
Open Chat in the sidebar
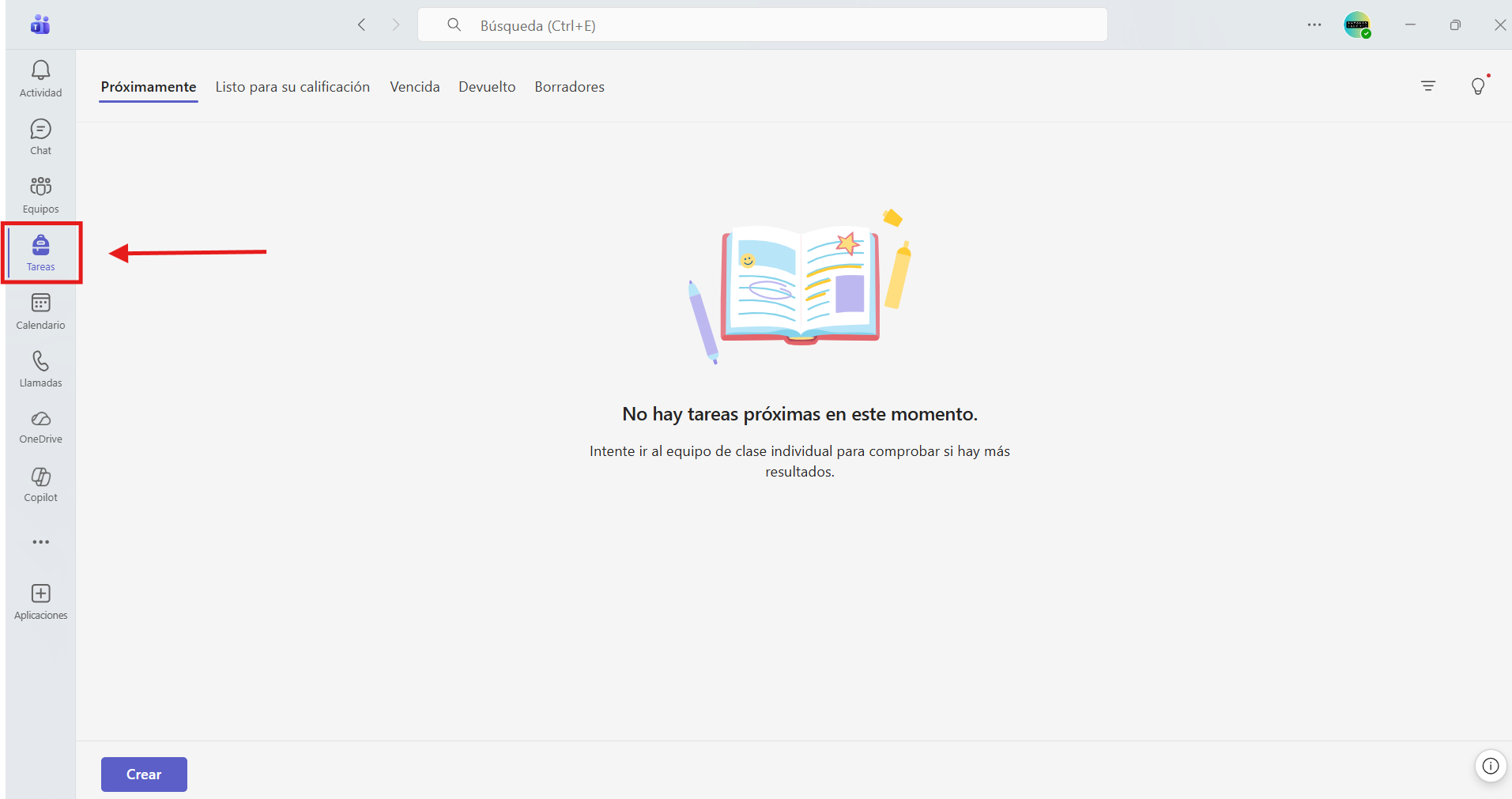tap(40, 137)
